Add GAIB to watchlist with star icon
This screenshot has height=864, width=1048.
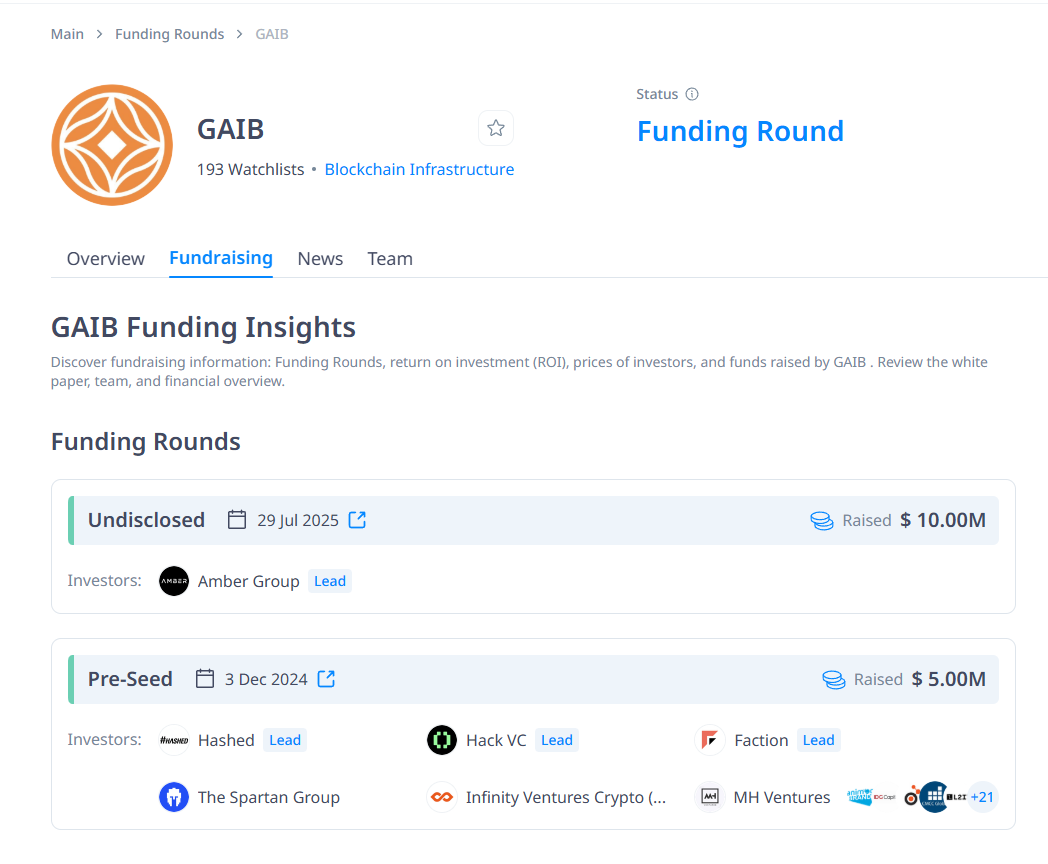[x=496, y=128]
